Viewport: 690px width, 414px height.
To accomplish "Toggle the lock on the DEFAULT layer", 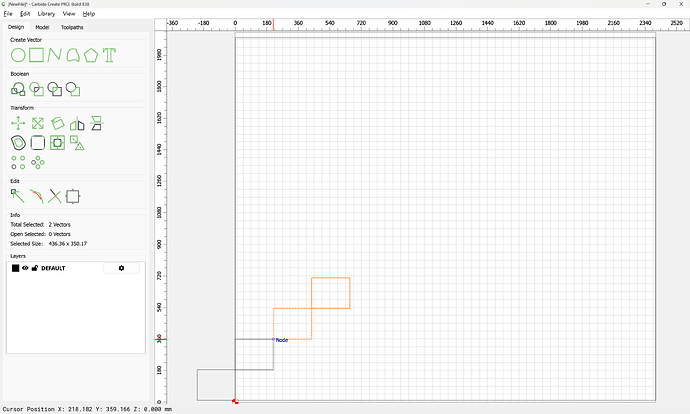I will [35, 268].
